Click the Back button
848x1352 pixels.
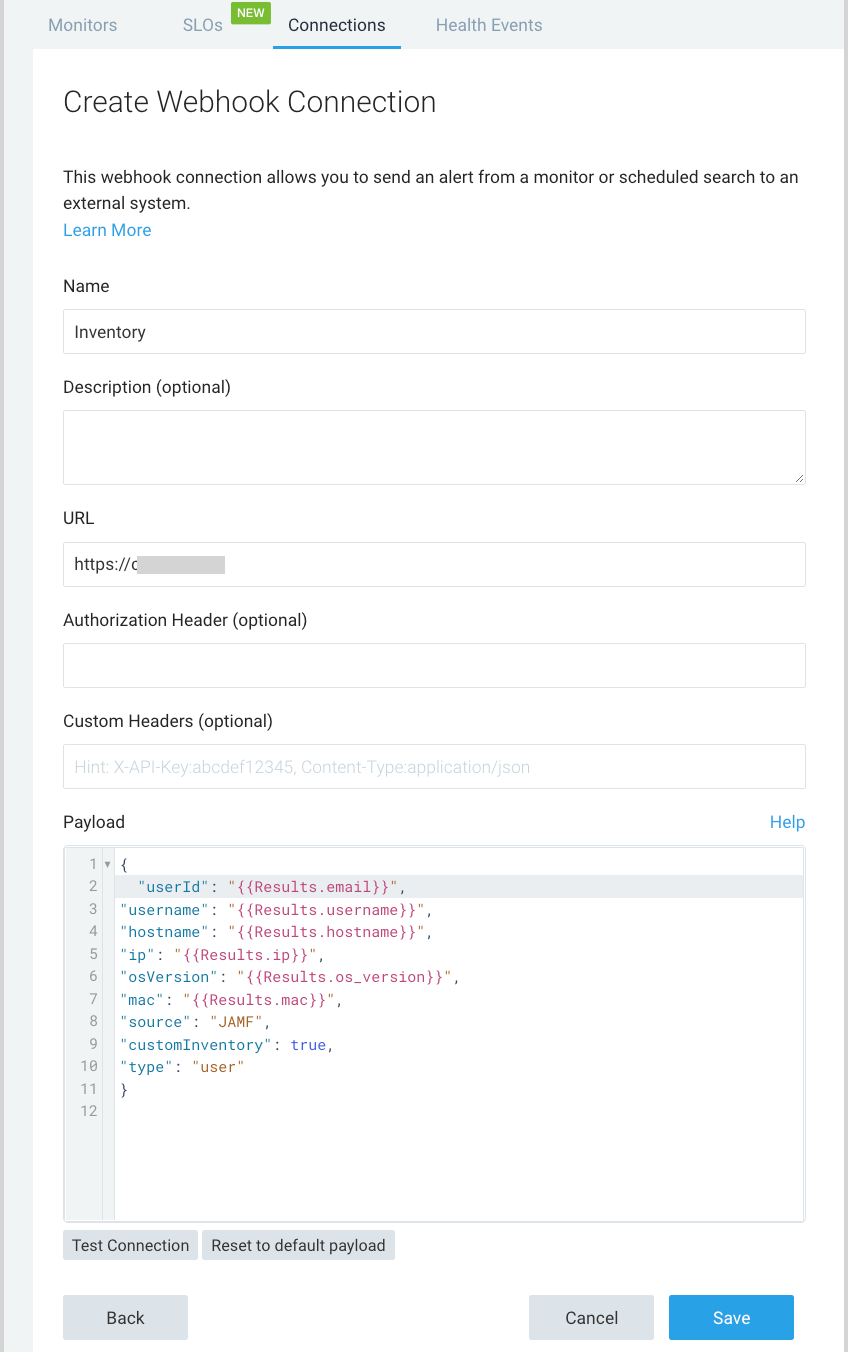[x=125, y=1317]
